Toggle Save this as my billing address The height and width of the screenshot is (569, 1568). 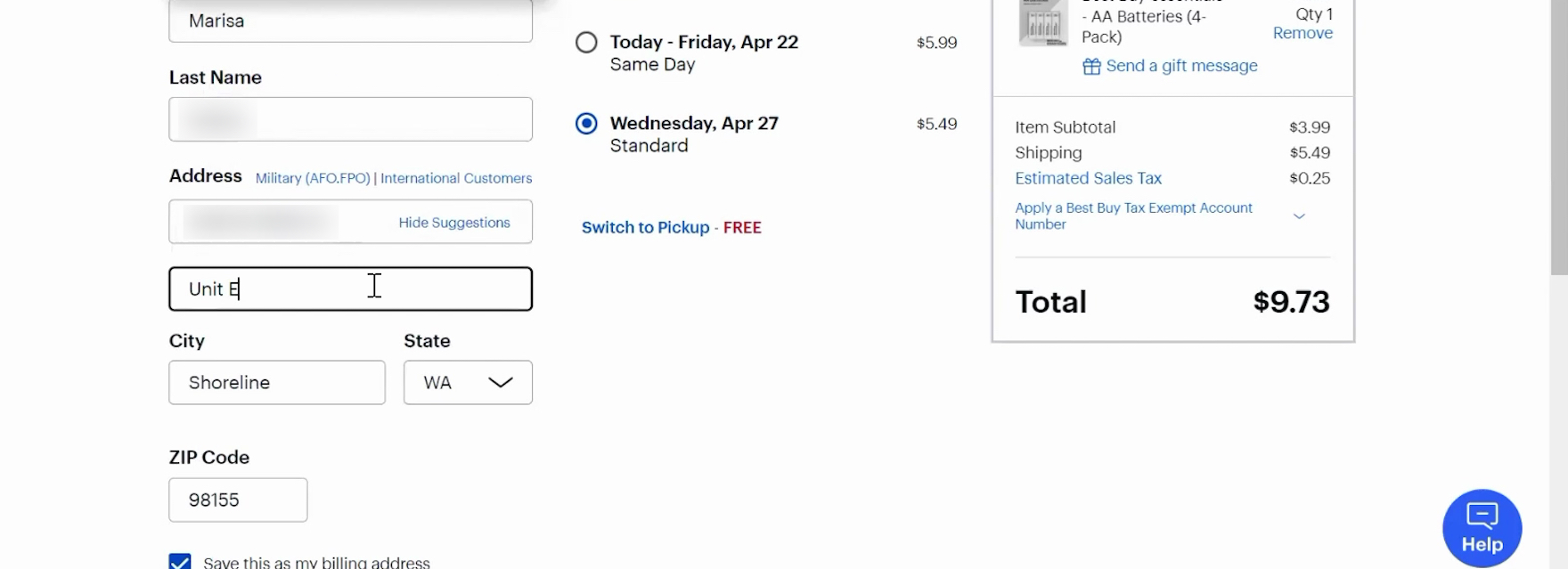pos(180,562)
